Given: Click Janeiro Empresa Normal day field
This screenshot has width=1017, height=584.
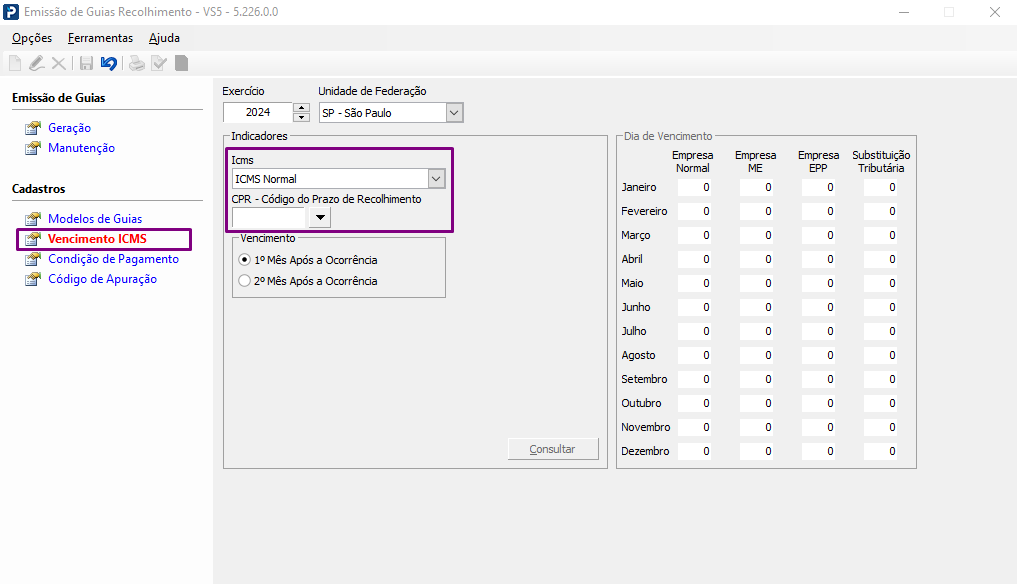Looking at the screenshot, I should (x=694, y=188).
